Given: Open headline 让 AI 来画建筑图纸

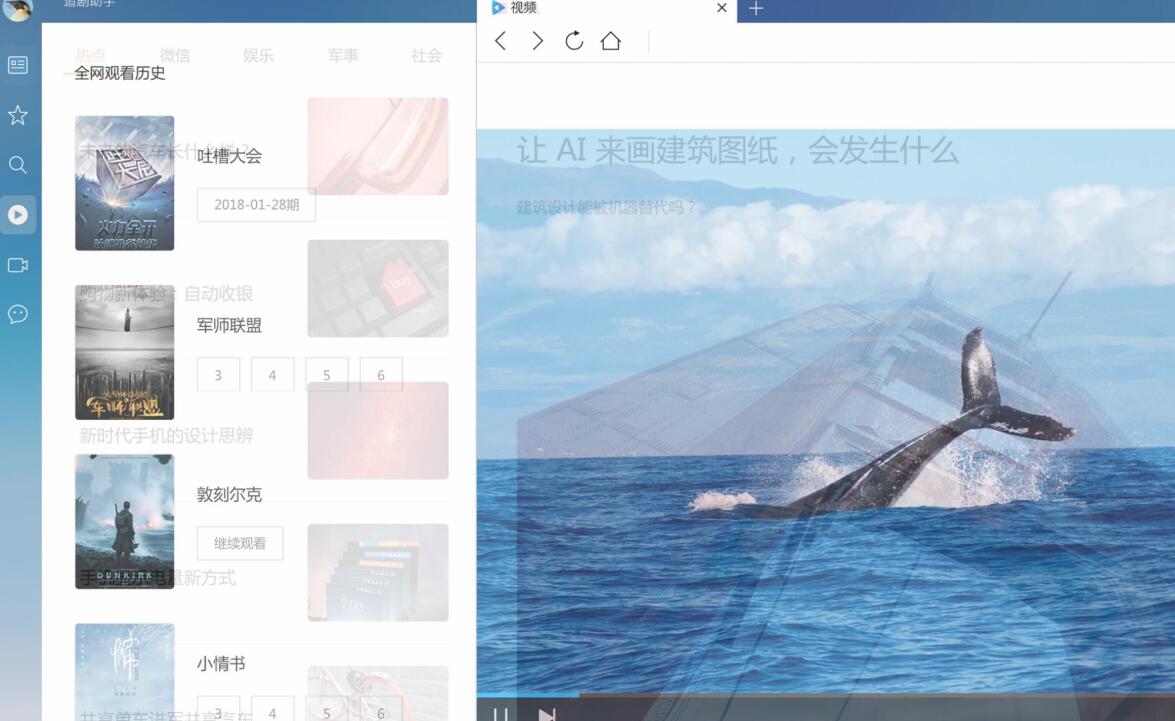Looking at the screenshot, I should (737, 151).
